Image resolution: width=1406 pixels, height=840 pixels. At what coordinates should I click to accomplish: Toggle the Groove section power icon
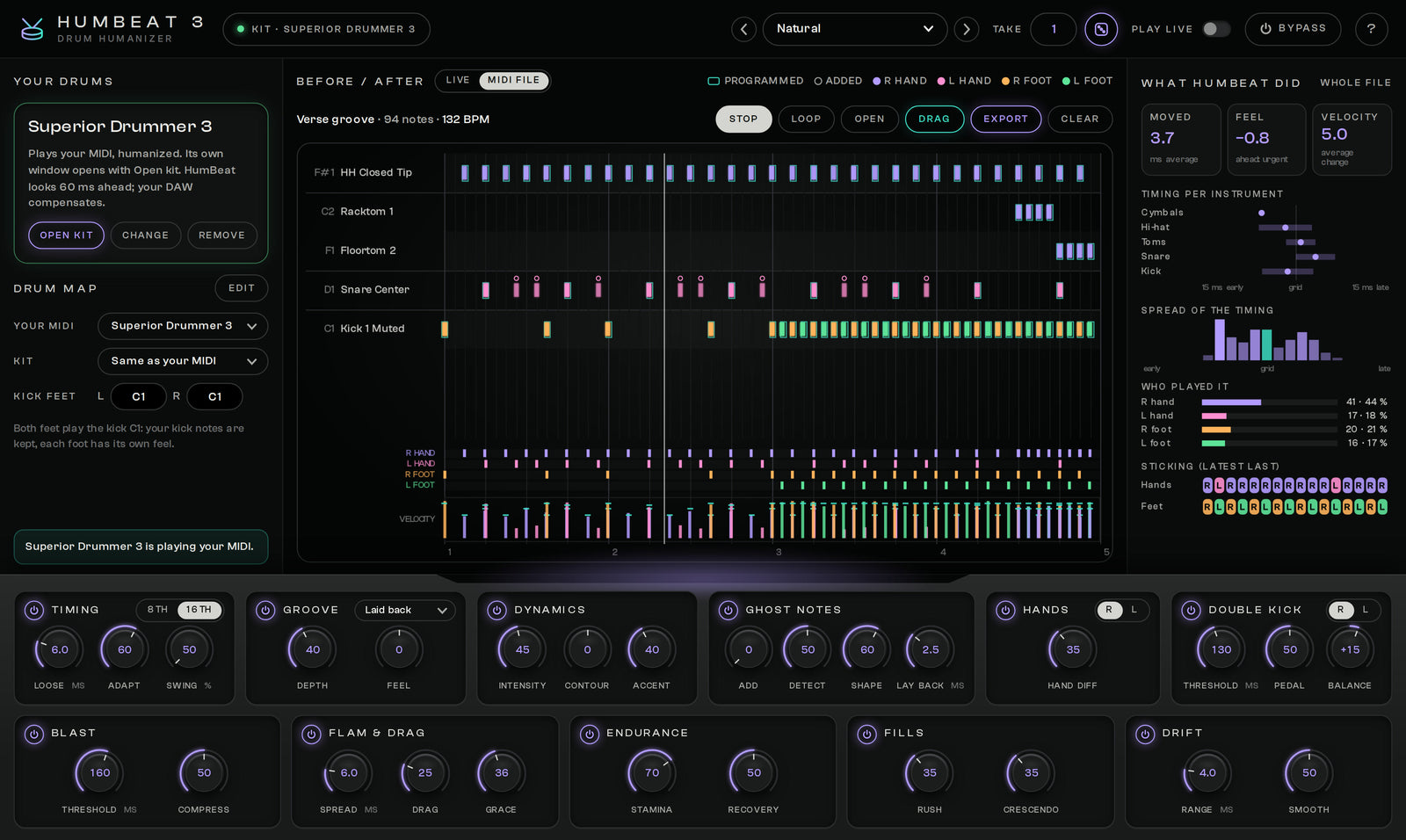[265, 610]
